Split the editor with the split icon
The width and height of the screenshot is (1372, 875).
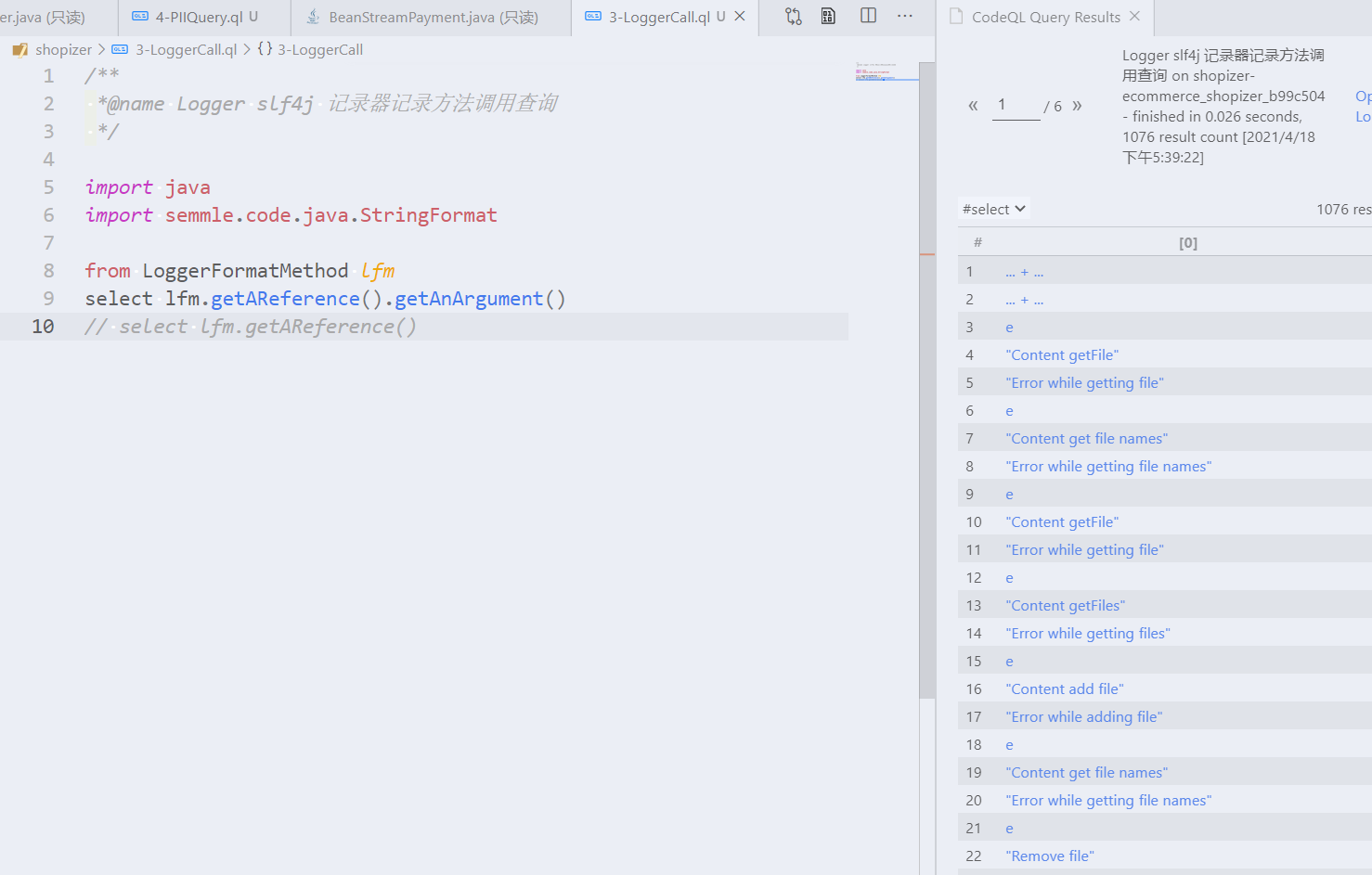point(868,16)
